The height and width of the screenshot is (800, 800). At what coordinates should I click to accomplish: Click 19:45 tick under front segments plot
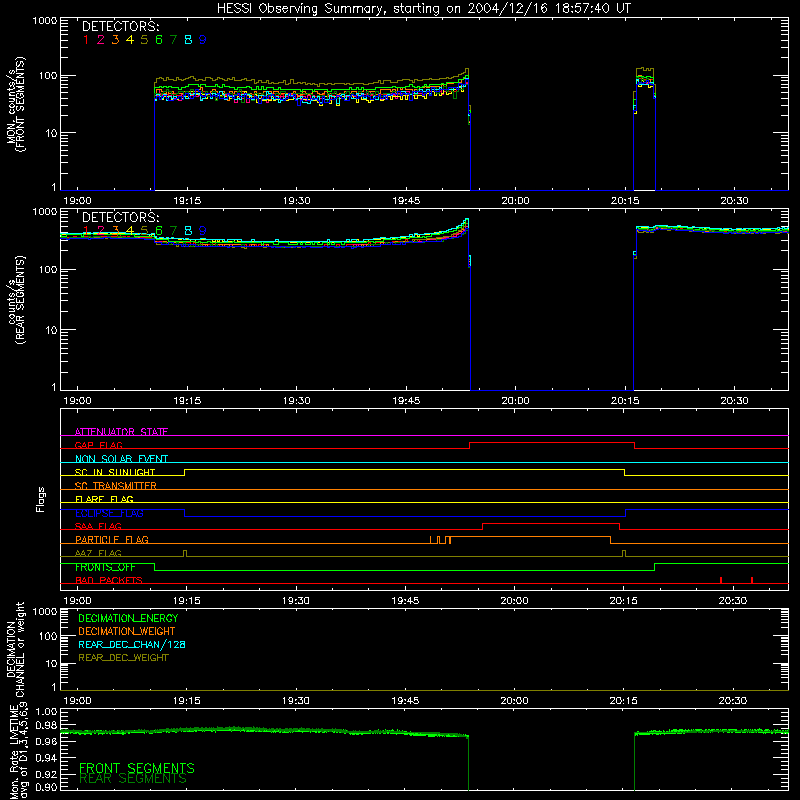click(406, 201)
